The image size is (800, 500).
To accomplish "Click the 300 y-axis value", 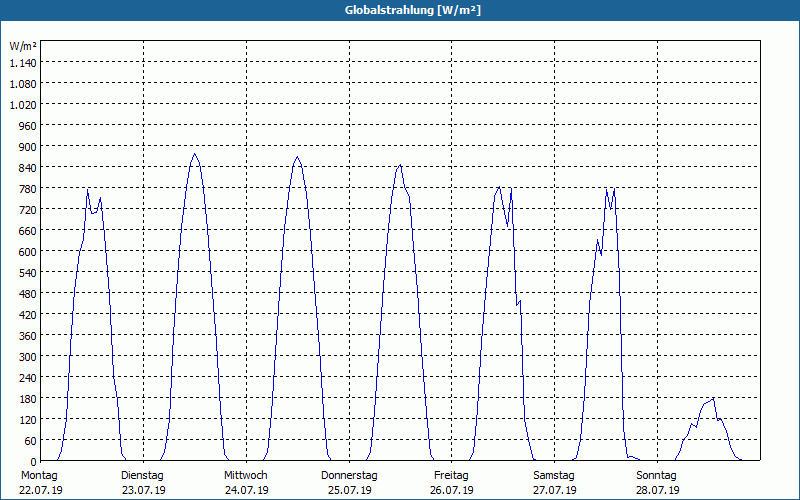I will 28,357.
